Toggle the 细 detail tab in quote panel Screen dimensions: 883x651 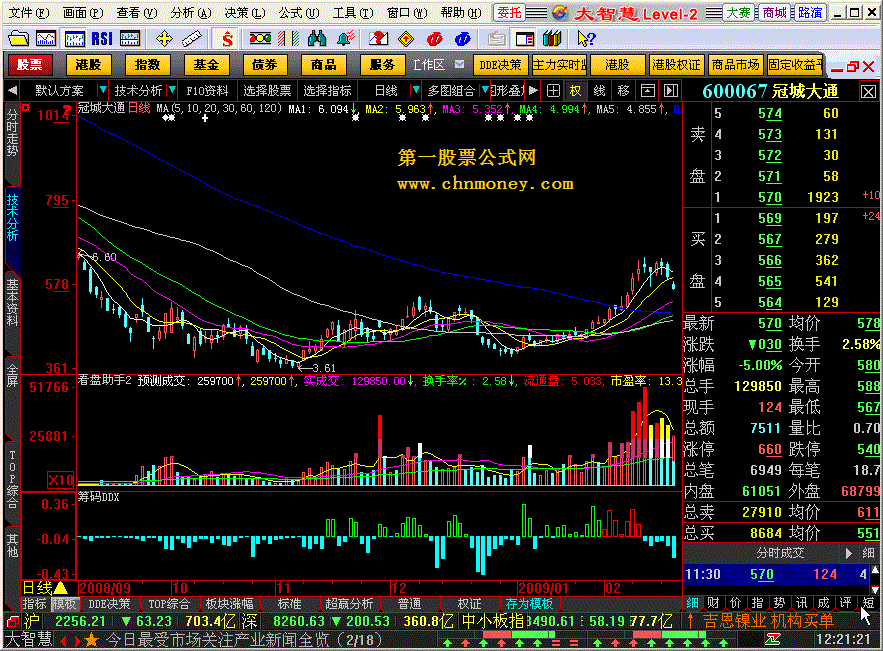pyautogui.click(x=692, y=603)
